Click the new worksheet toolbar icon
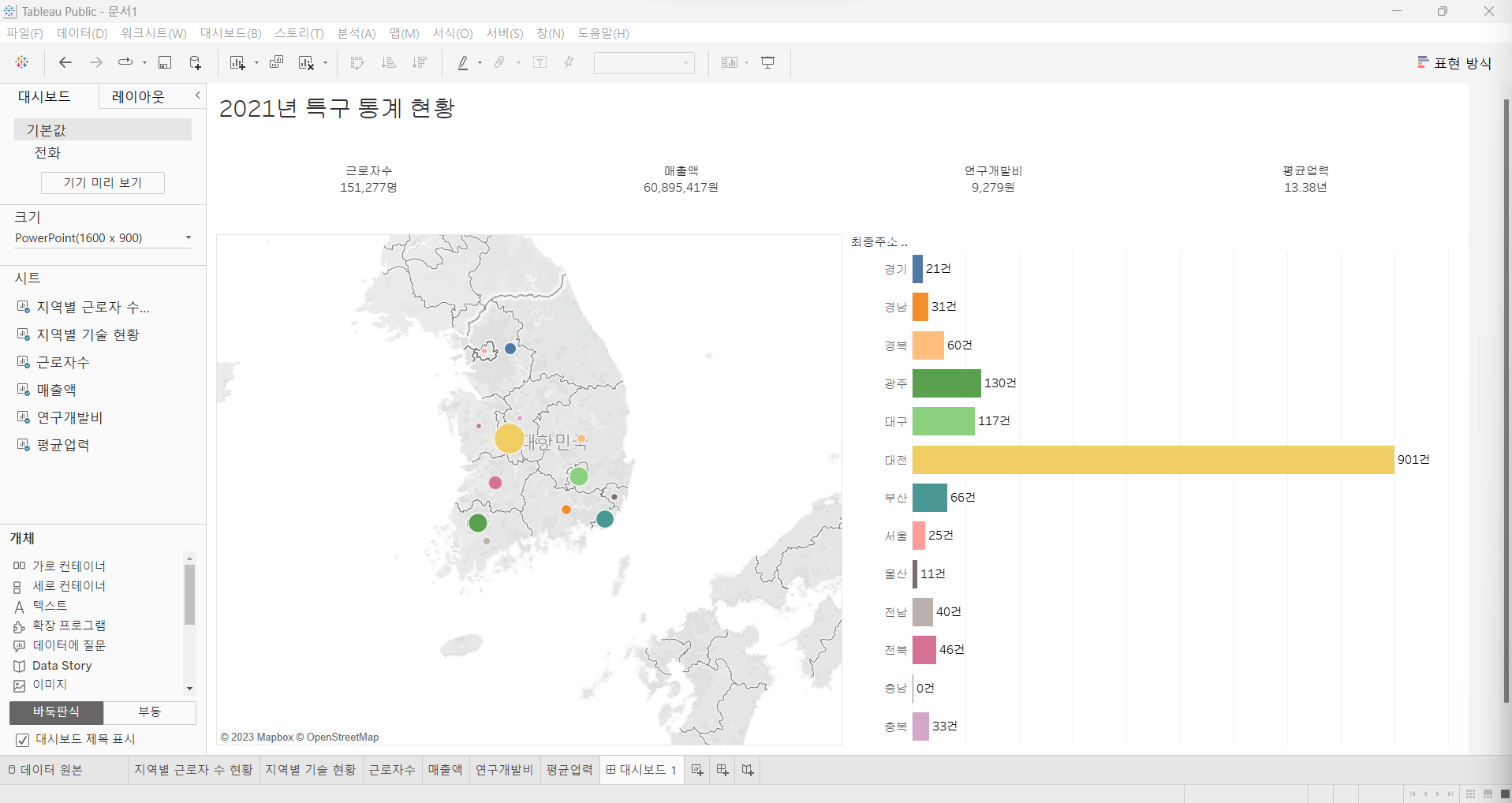Image resolution: width=1512 pixels, height=803 pixels. click(237, 62)
